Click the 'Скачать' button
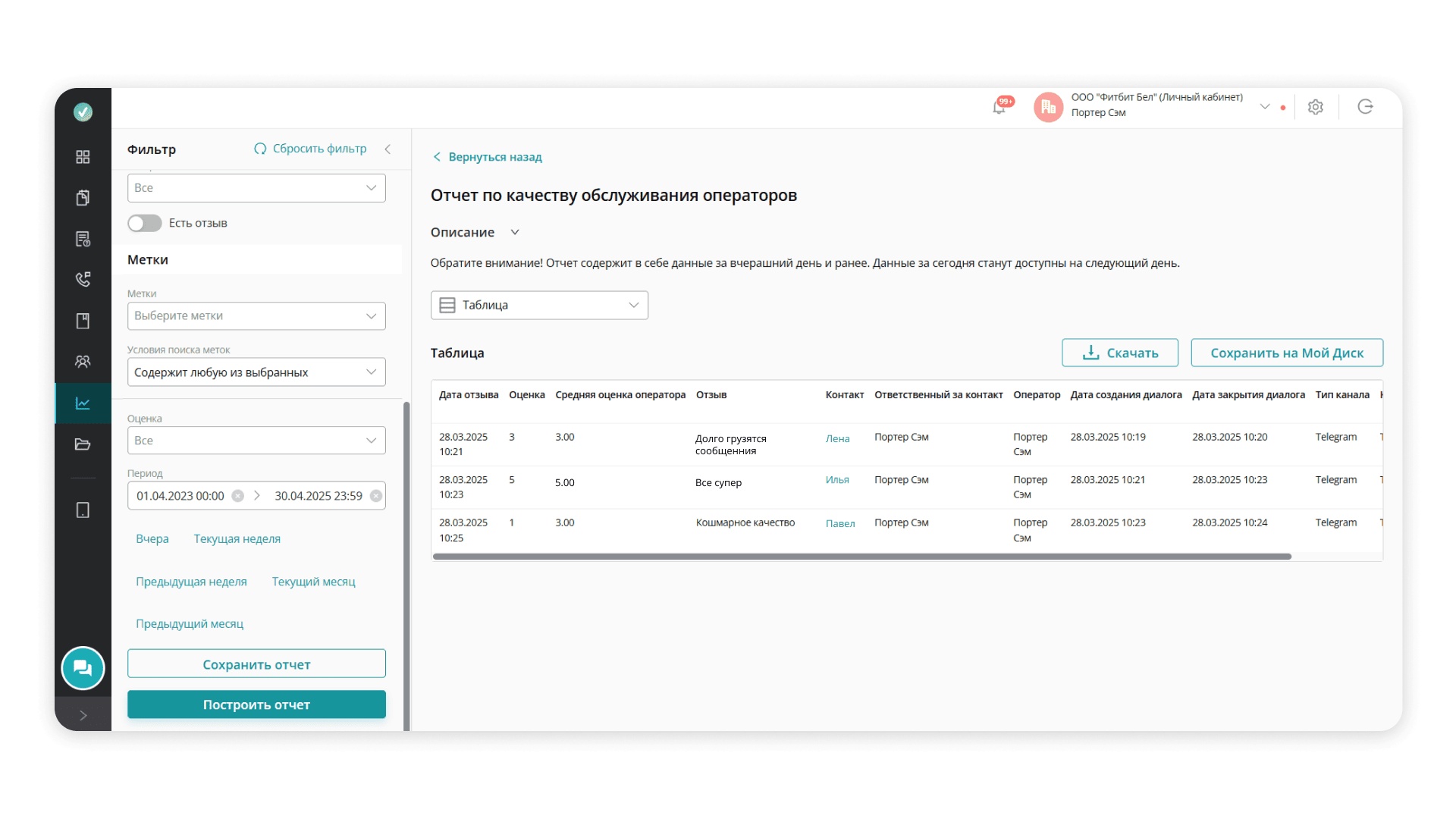1456x819 pixels. click(1120, 353)
